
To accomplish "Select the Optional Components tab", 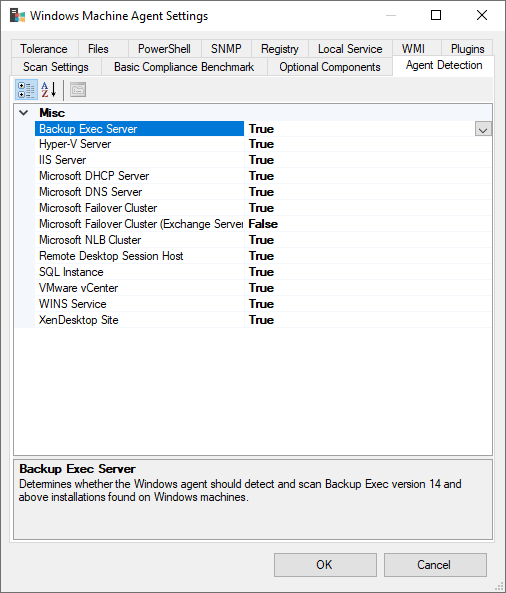I will pos(330,67).
